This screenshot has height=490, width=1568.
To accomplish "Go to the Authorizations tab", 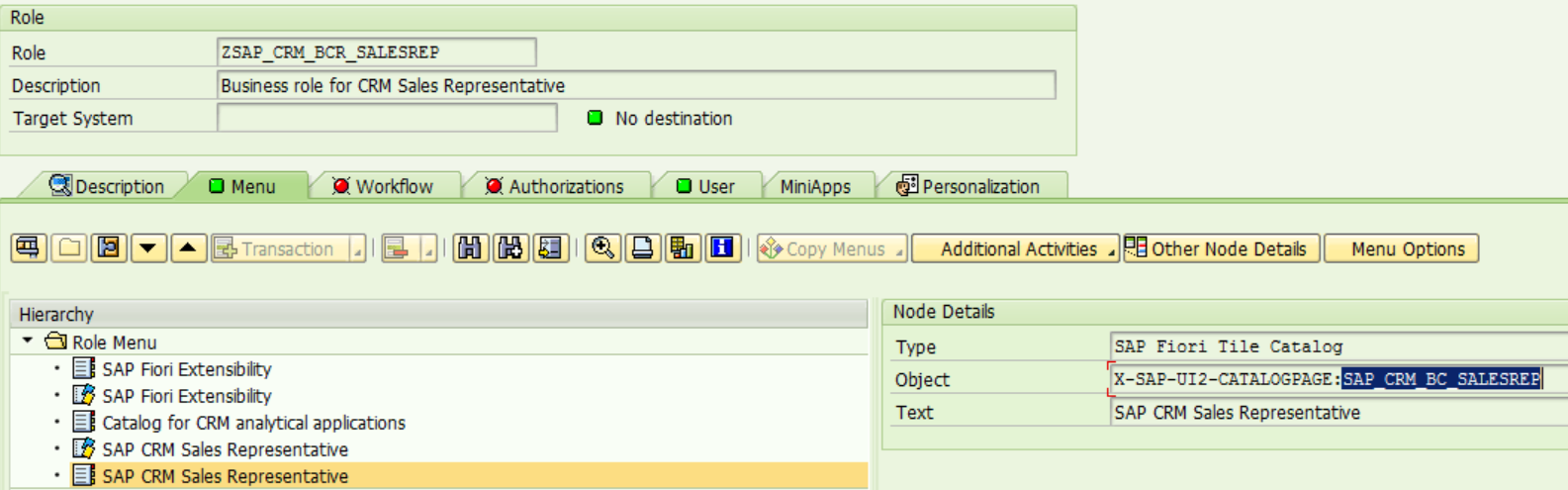I will (556, 186).
